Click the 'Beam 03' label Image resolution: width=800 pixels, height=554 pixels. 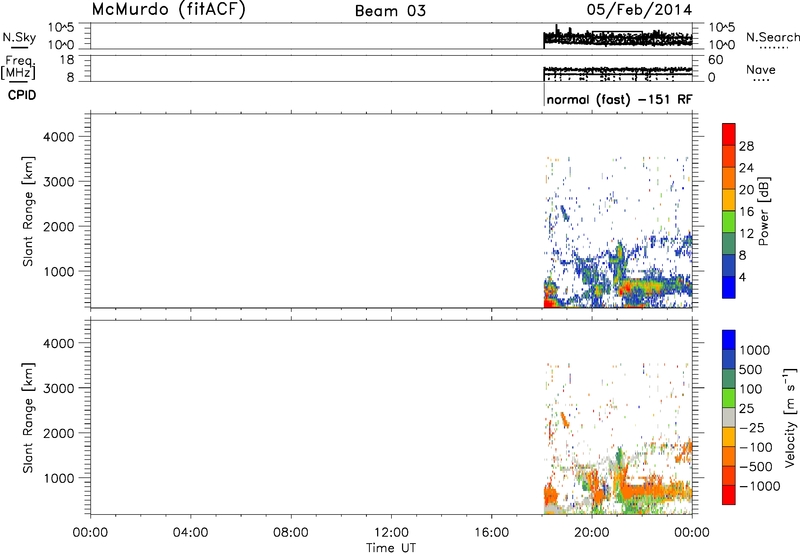coord(390,11)
